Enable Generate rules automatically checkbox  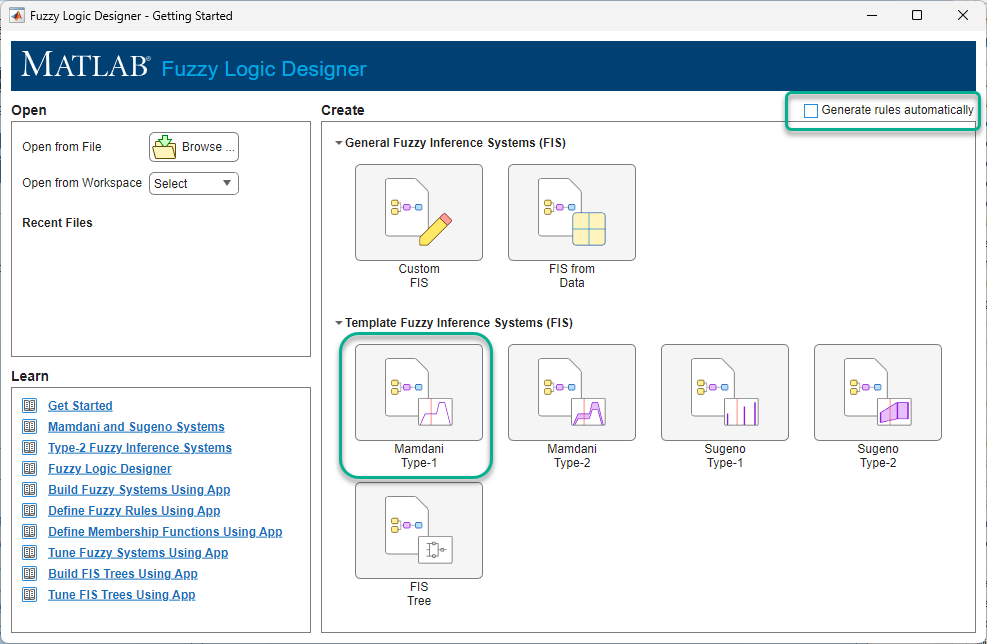[x=811, y=111]
